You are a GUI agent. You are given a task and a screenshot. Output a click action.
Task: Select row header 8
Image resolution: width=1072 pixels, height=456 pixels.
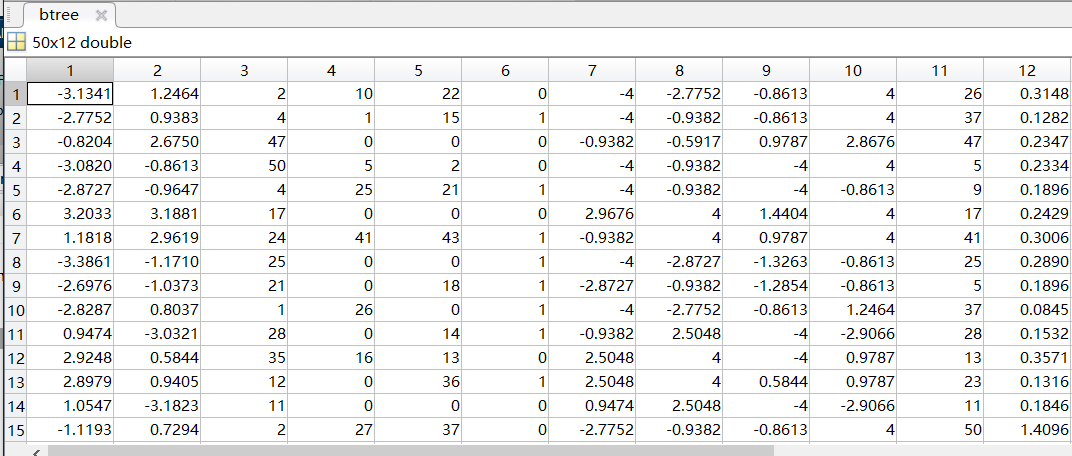[16, 263]
